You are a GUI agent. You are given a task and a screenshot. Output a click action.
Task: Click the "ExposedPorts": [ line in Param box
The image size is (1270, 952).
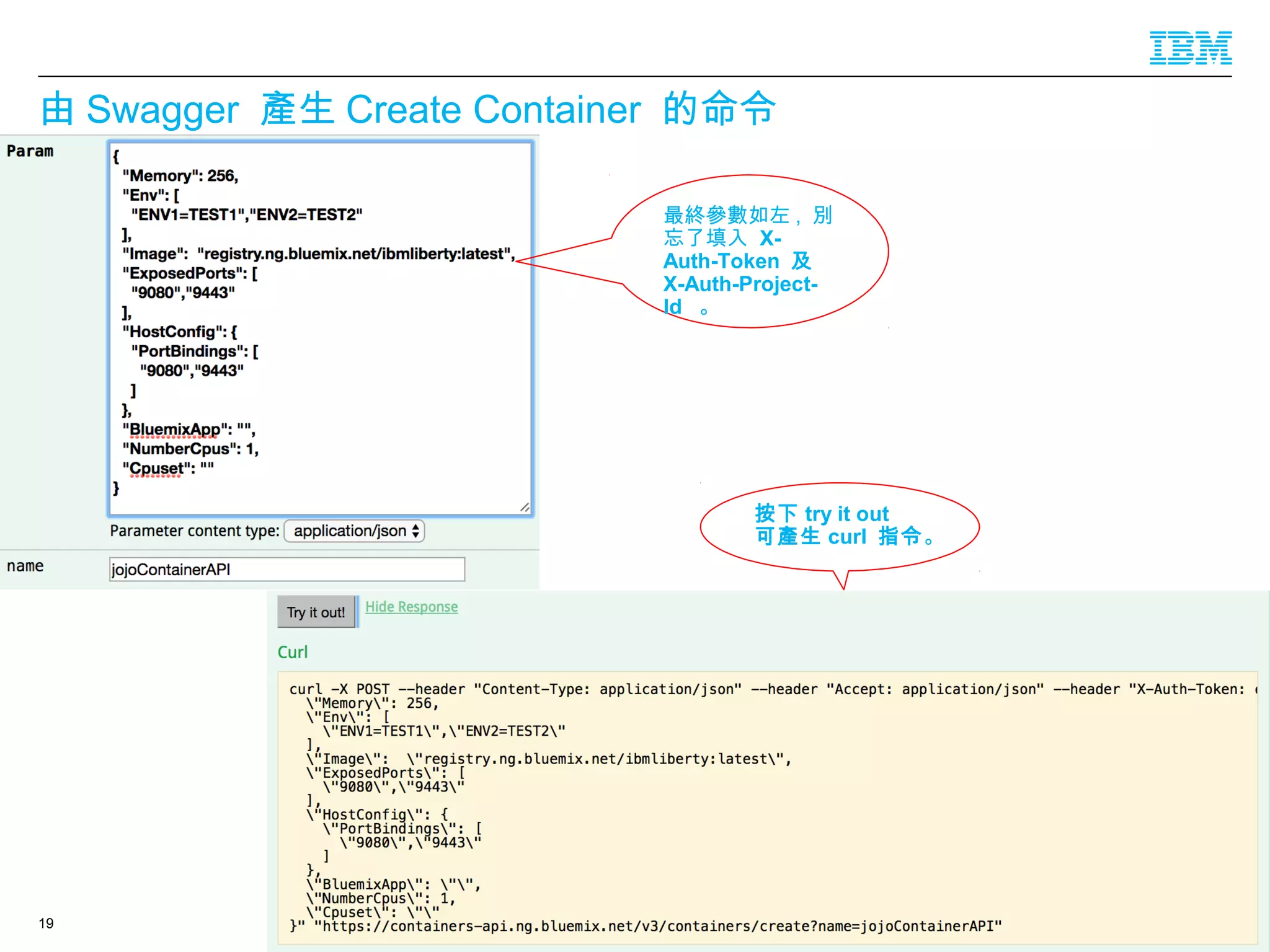190,273
